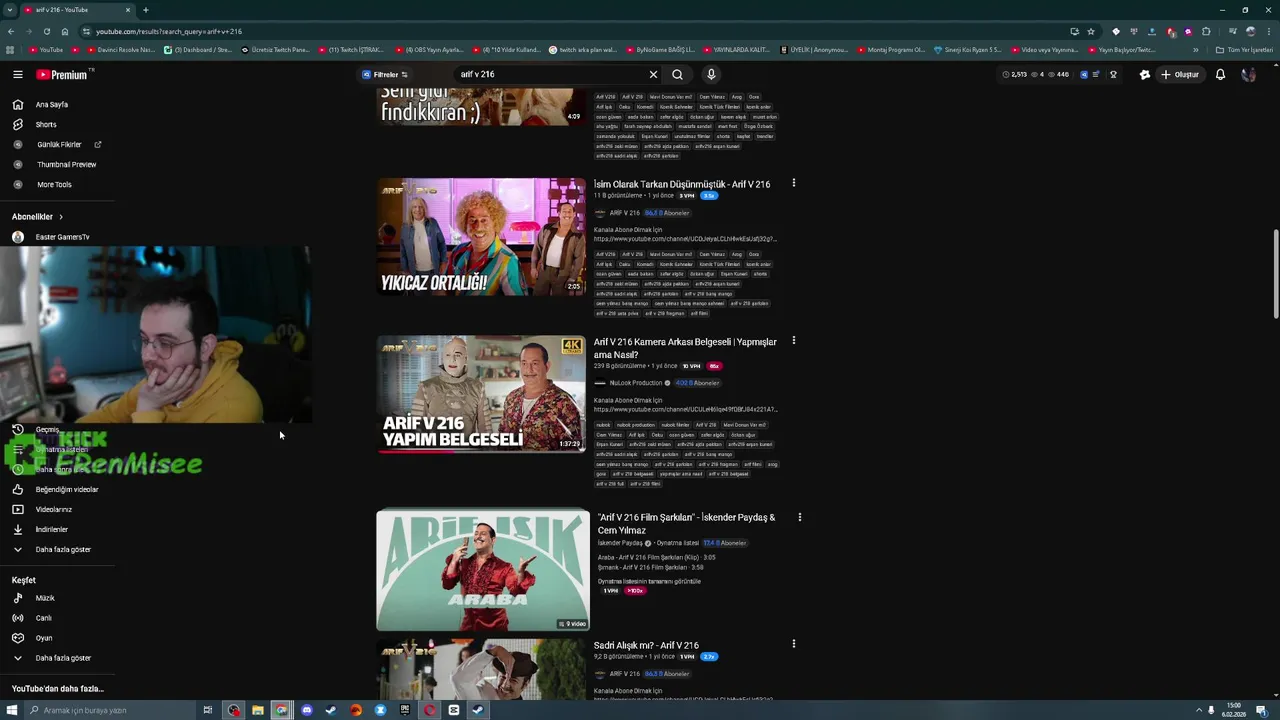This screenshot has width=1280, height=720.
Task: Click the blue search extension icon near Oluştur
Action: pos(1084,74)
